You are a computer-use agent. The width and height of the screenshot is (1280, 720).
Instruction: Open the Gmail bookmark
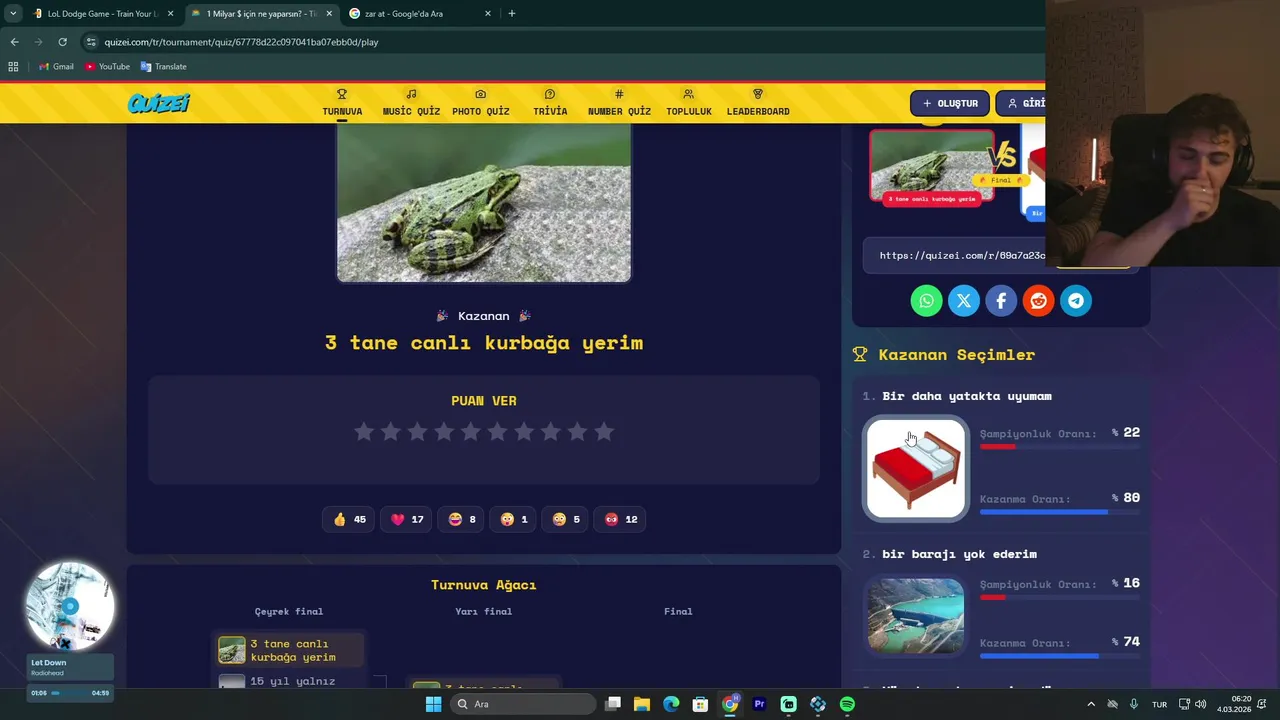click(56, 67)
